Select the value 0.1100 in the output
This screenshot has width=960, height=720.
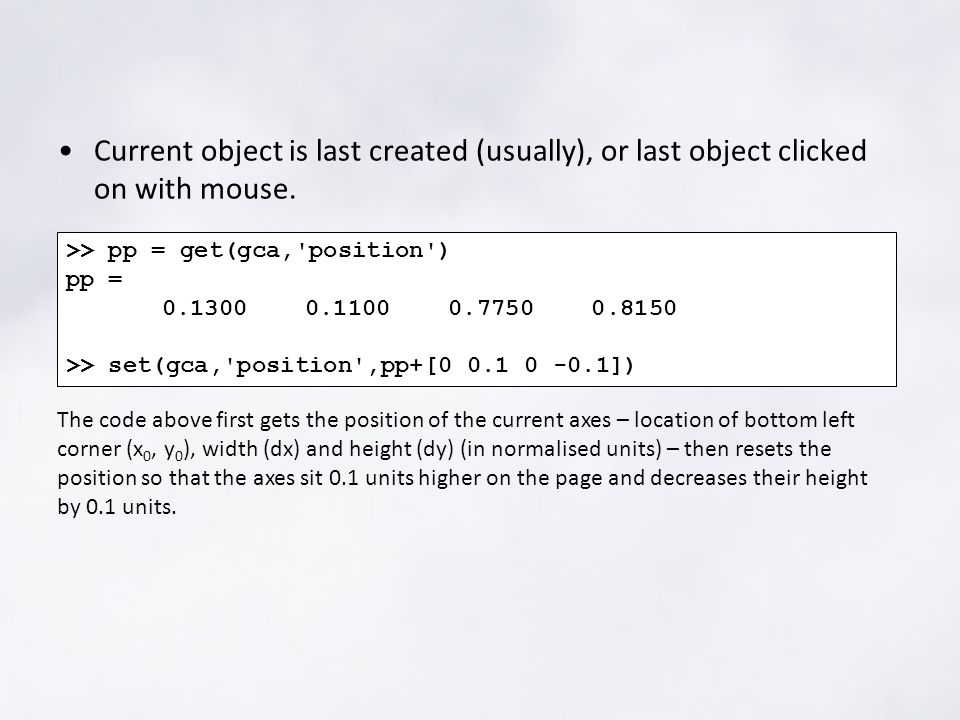point(347,308)
